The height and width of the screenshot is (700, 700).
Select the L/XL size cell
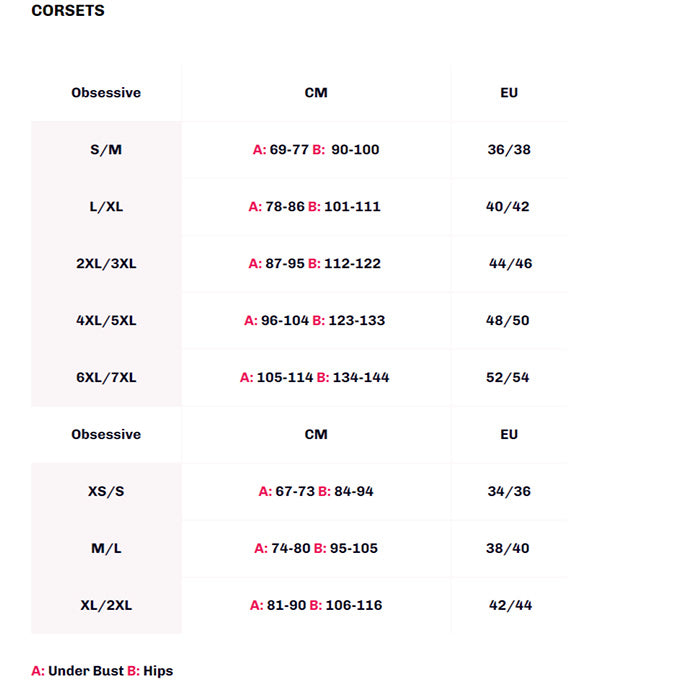coord(106,207)
